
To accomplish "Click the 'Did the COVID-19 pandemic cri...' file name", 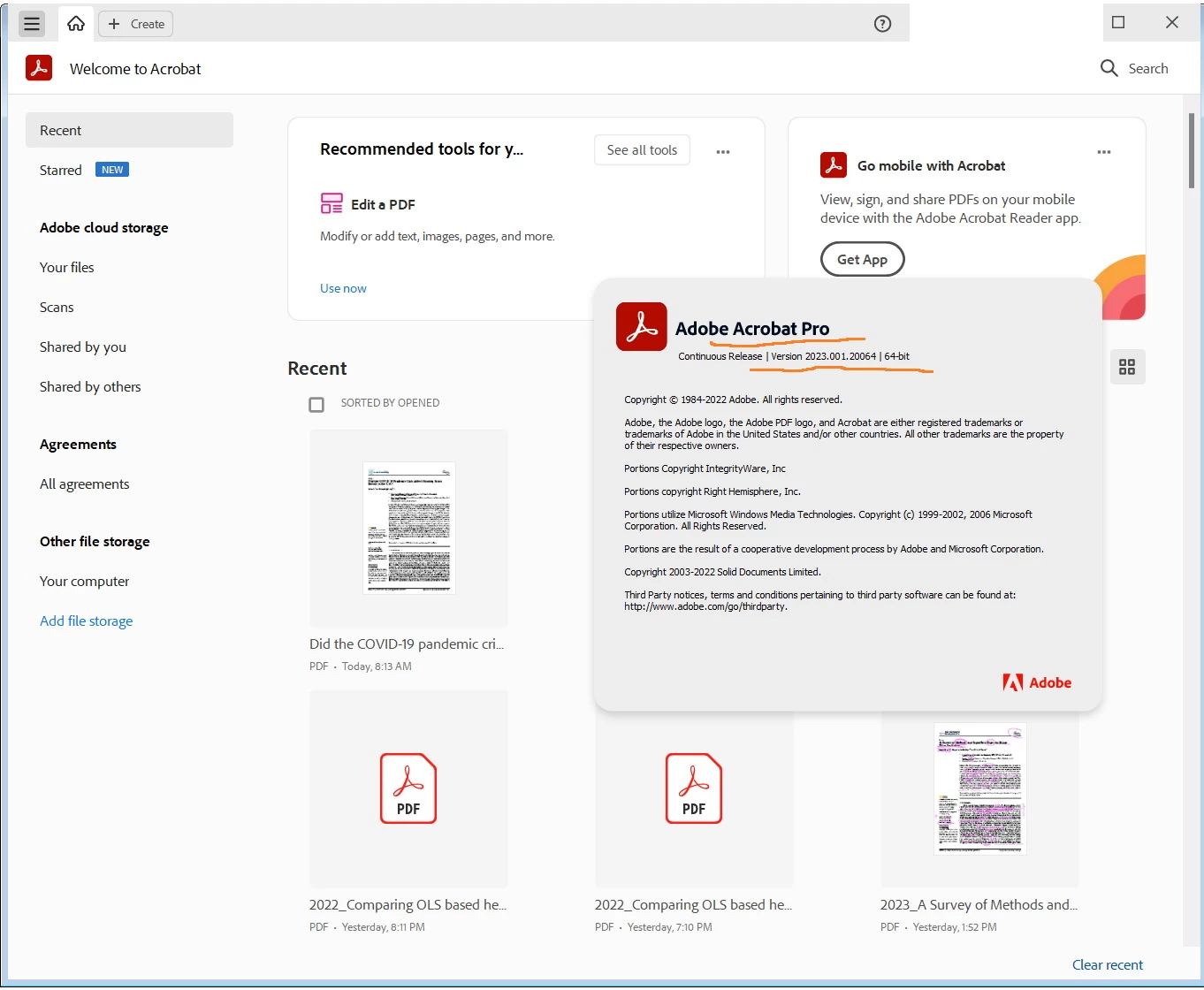I will click(407, 643).
